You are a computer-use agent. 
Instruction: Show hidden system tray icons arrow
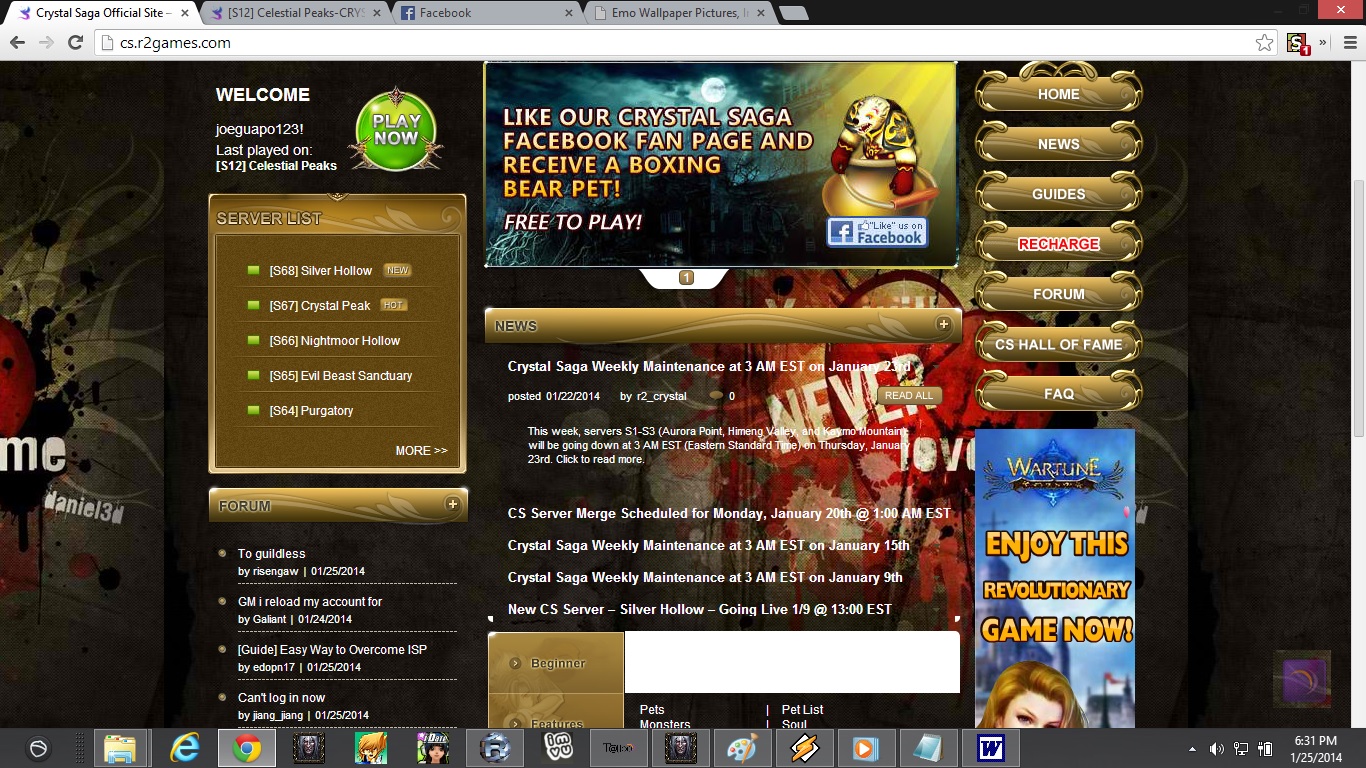click(x=1192, y=749)
